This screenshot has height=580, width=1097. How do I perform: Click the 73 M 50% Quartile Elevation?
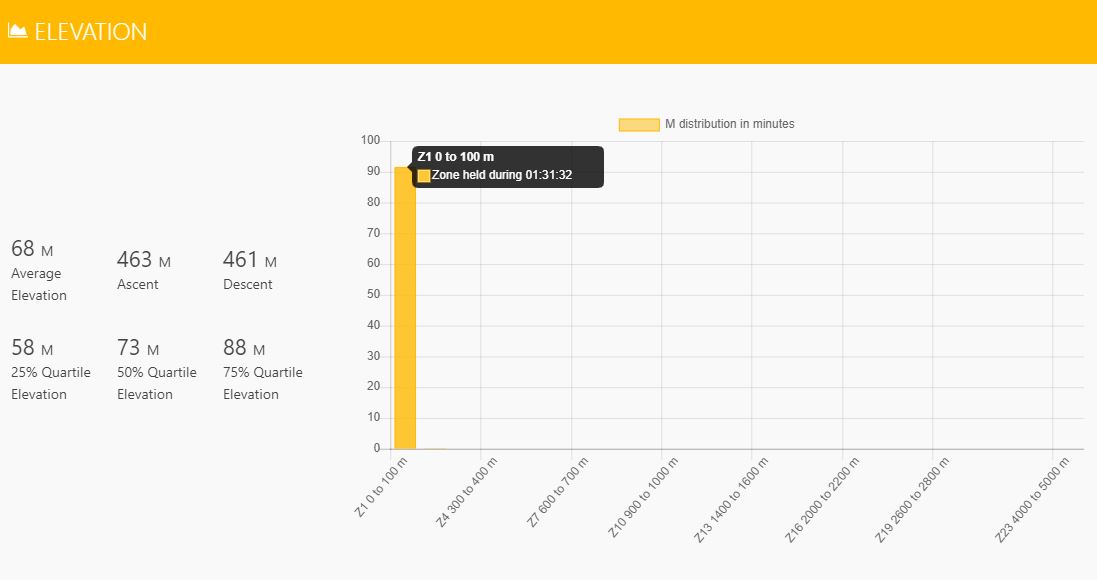[x=157, y=369]
